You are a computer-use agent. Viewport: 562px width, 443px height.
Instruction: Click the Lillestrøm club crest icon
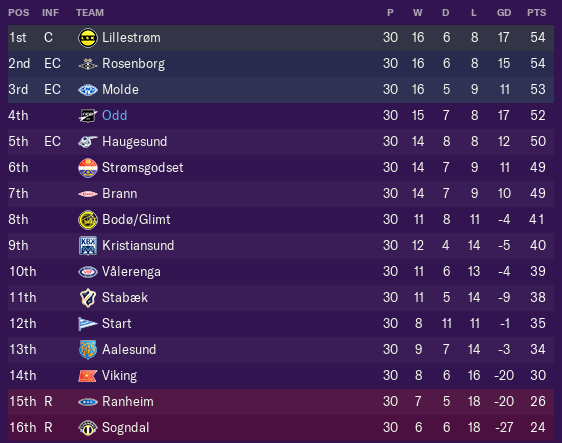click(87, 38)
